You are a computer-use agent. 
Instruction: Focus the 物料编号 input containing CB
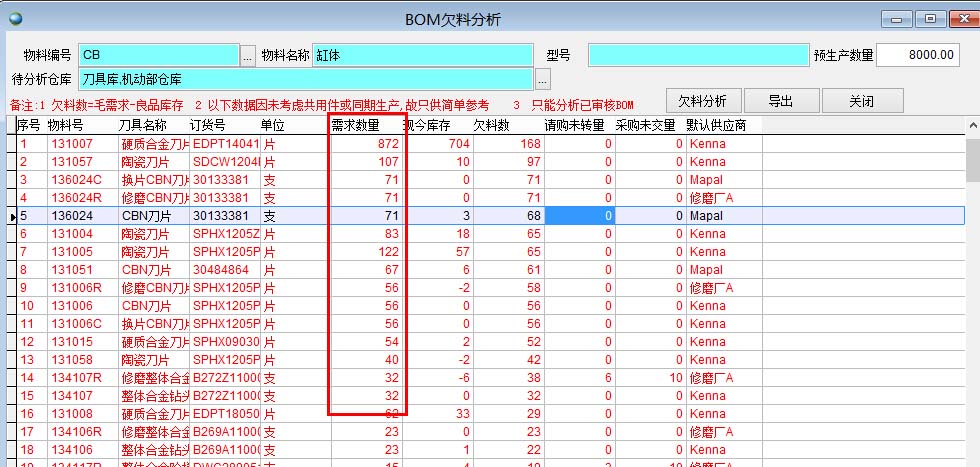[158, 56]
